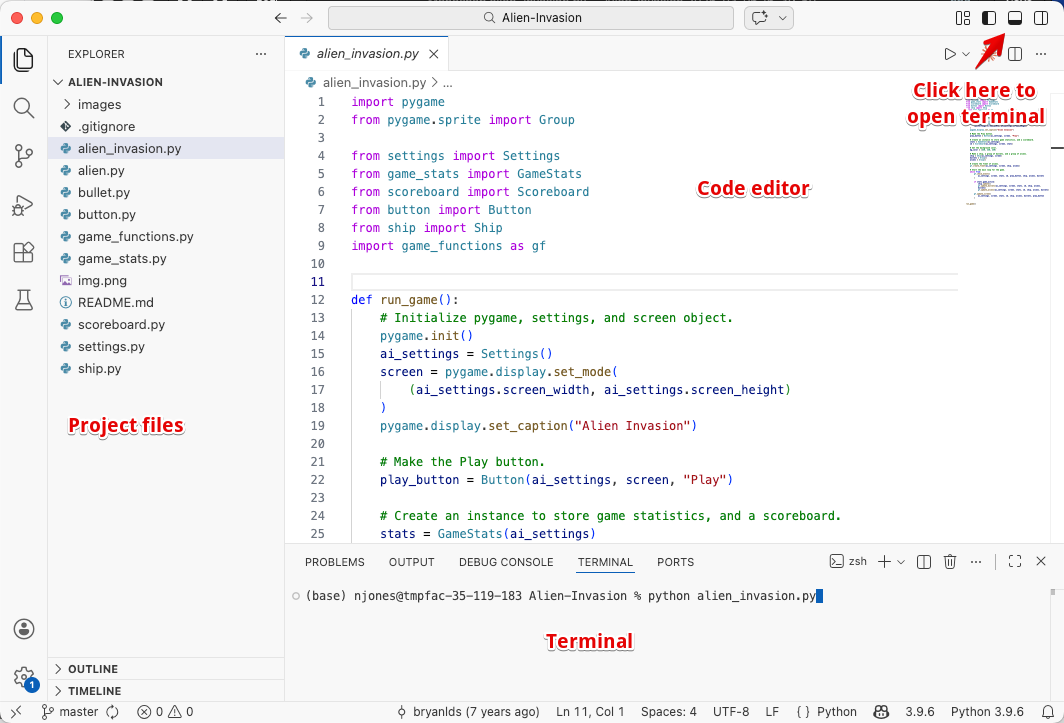Open scoreboard.py in explorer

coord(166,325)
